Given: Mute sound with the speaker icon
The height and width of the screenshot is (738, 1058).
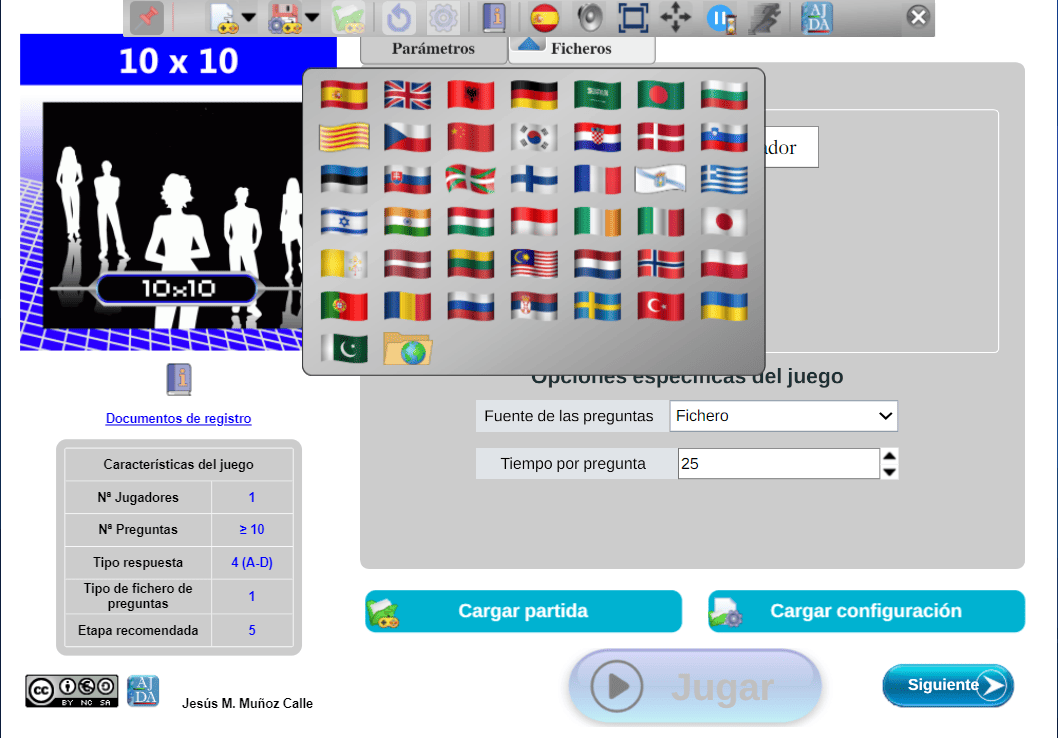Looking at the screenshot, I should (590, 18).
